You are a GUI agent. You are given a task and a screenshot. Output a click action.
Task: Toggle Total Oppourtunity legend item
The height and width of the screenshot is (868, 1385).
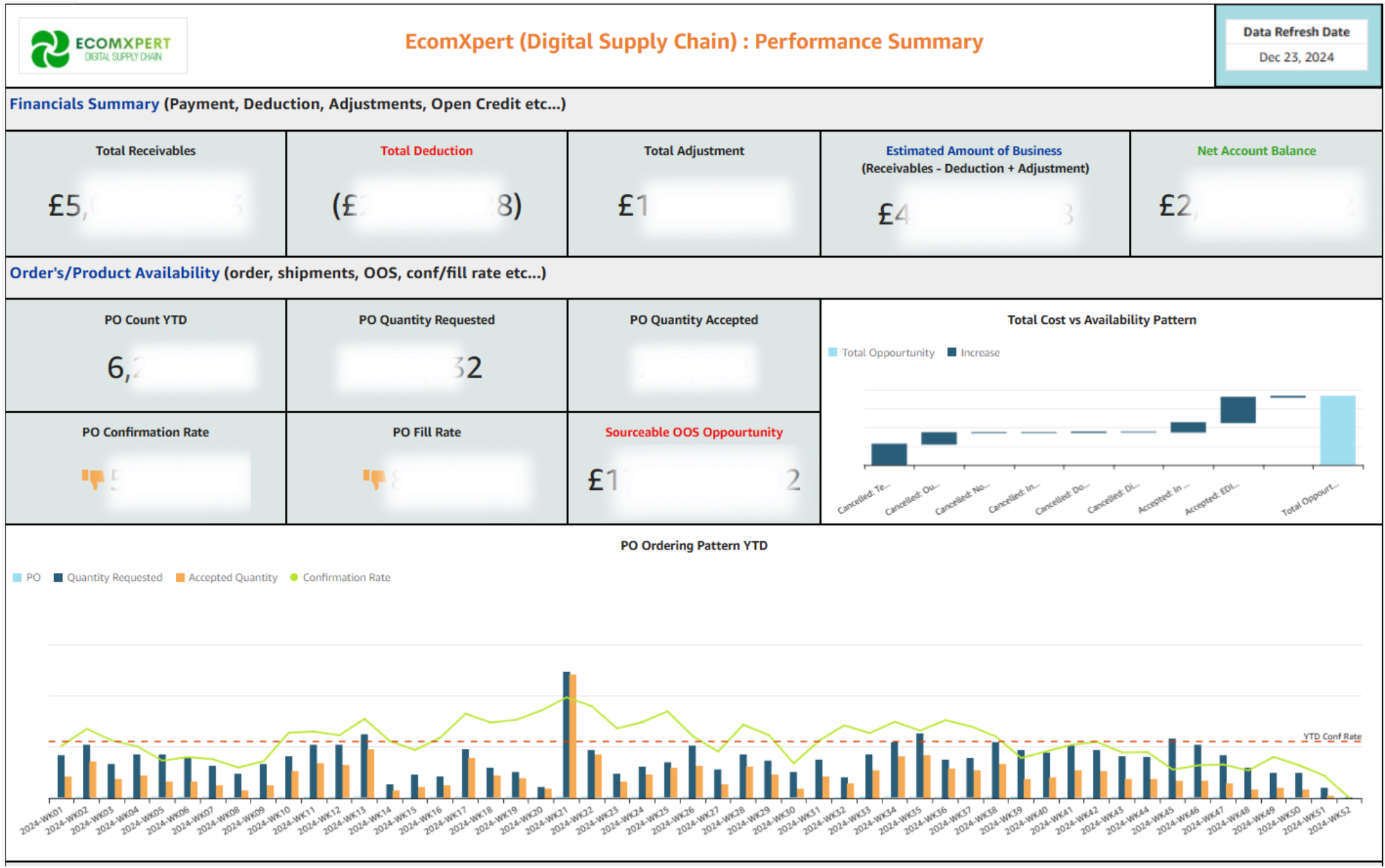pos(881,352)
